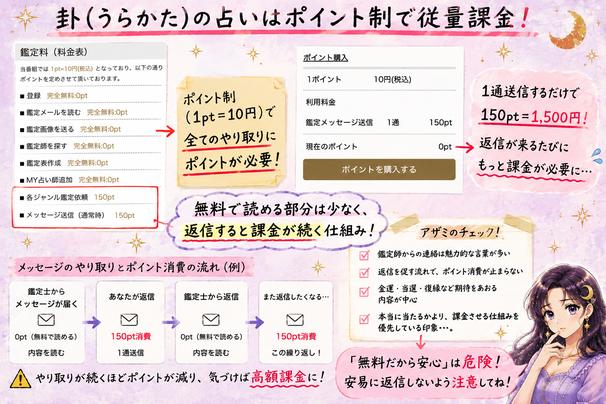Toggle checkbox beside 金運・当選・復縁など期待をあおる
This screenshot has height=404, width=606.
[x=364, y=291]
